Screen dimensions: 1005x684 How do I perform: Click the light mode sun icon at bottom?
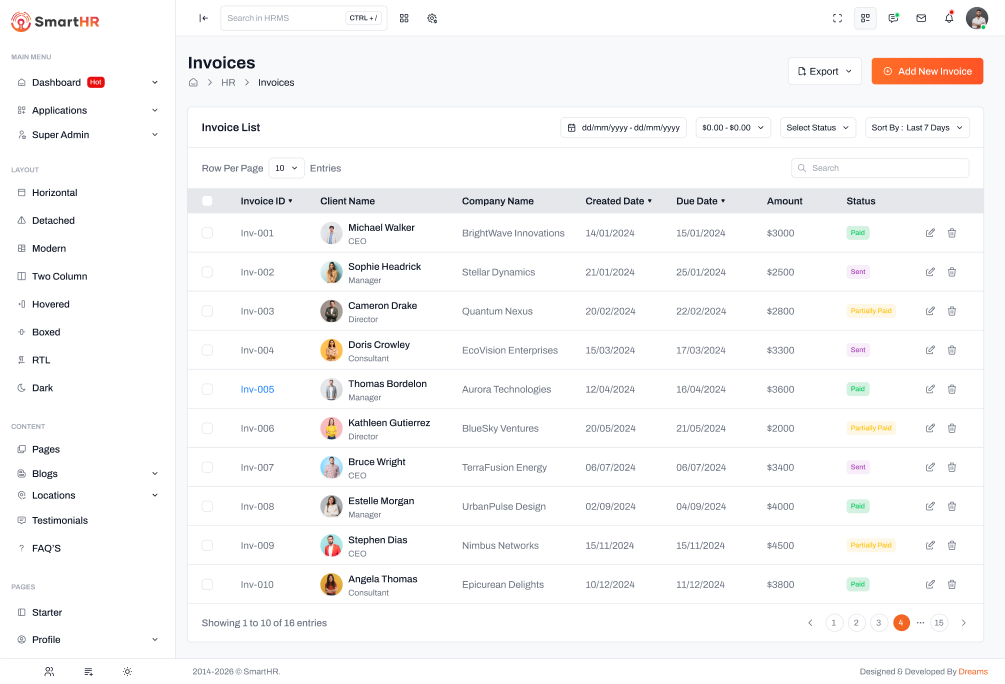click(x=127, y=672)
